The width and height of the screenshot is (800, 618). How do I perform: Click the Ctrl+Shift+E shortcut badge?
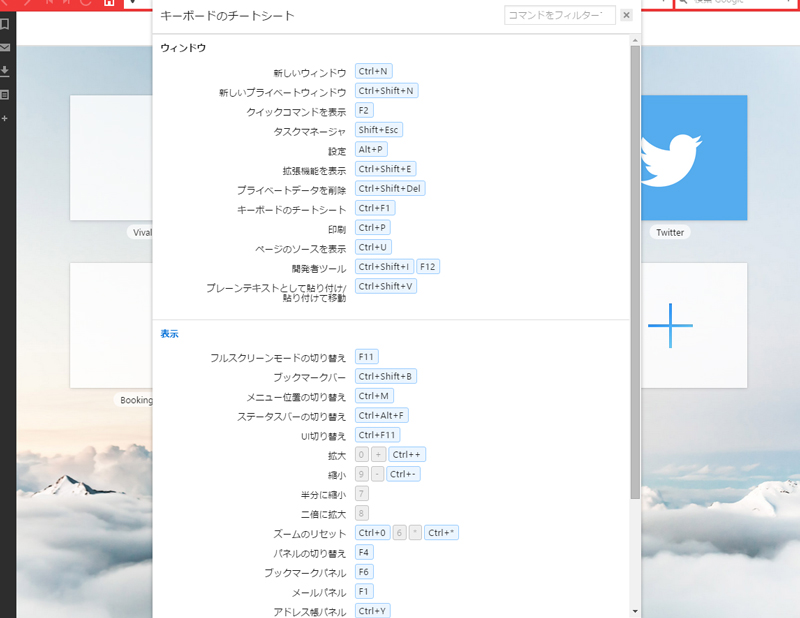385,169
